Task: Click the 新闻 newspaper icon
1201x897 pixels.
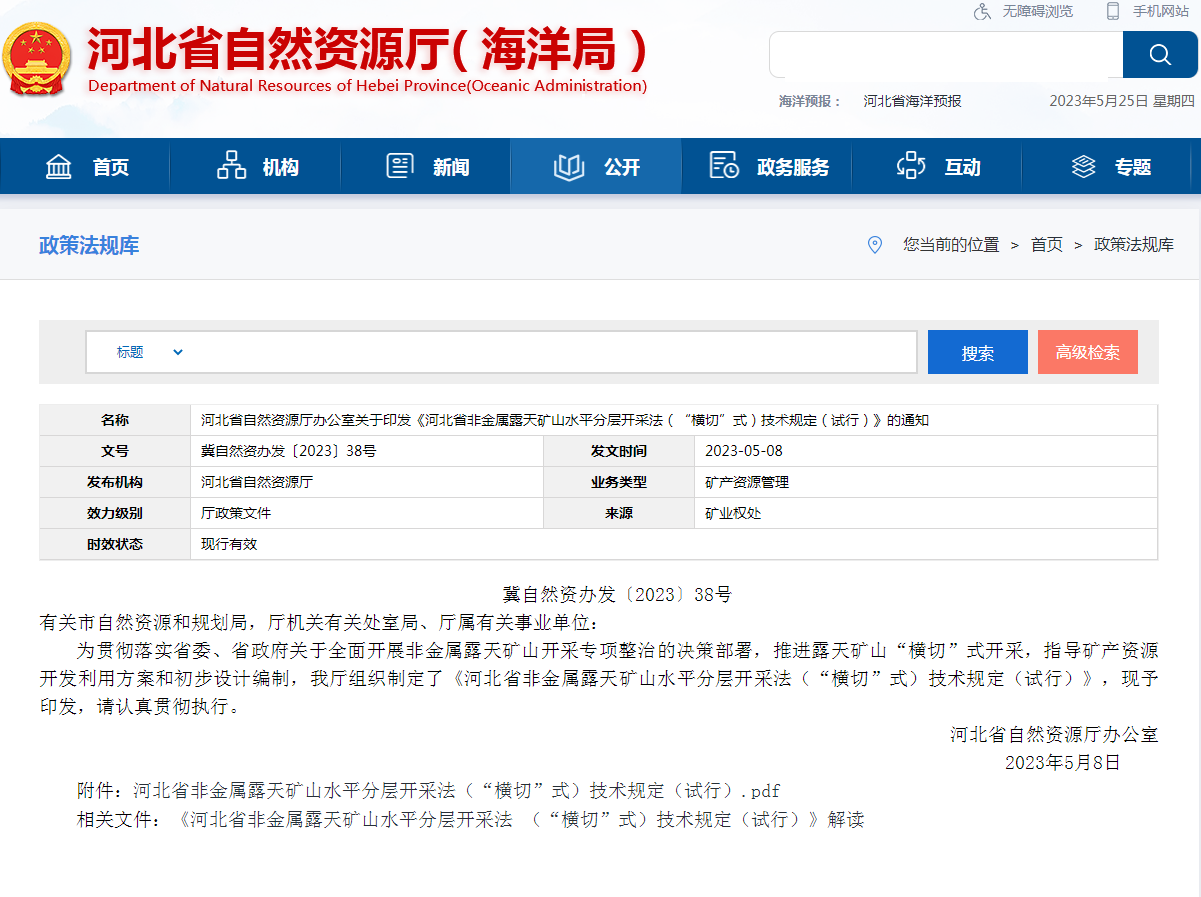Action: (x=400, y=166)
